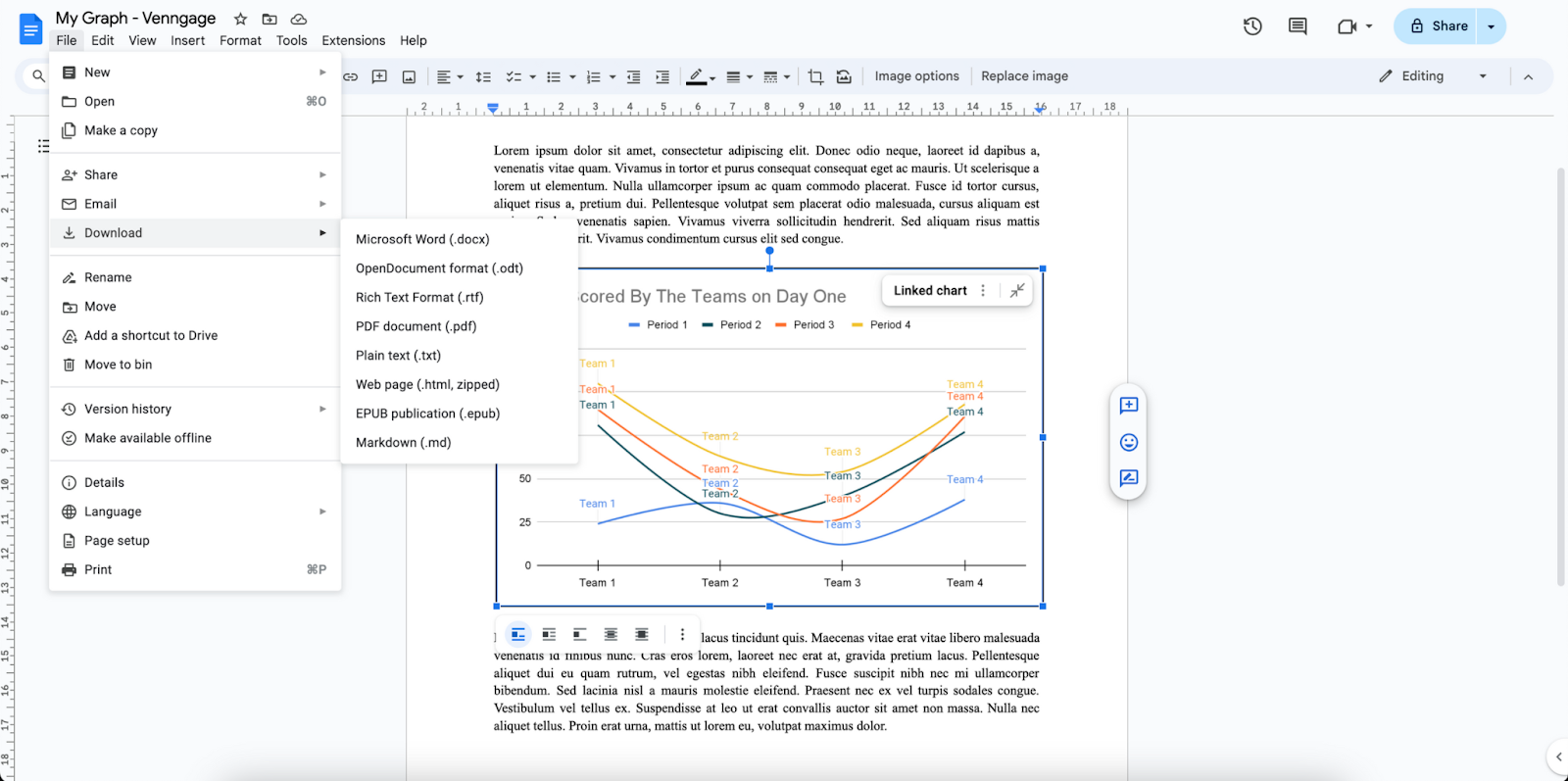Open the Extensions menu
Screen dimensions: 1568x781
[353, 40]
